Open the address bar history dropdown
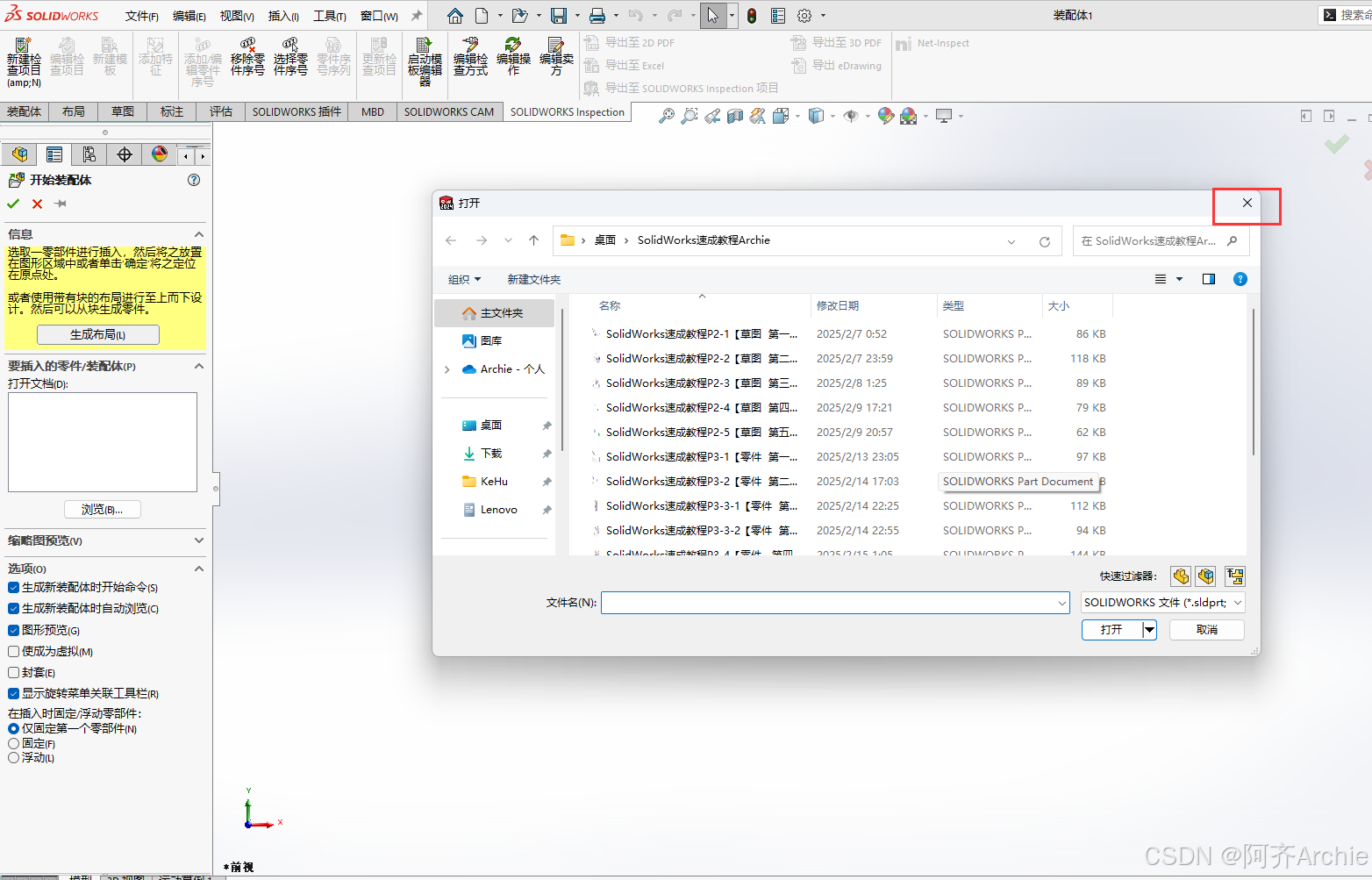Image resolution: width=1372 pixels, height=880 pixels. (x=1011, y=241)
